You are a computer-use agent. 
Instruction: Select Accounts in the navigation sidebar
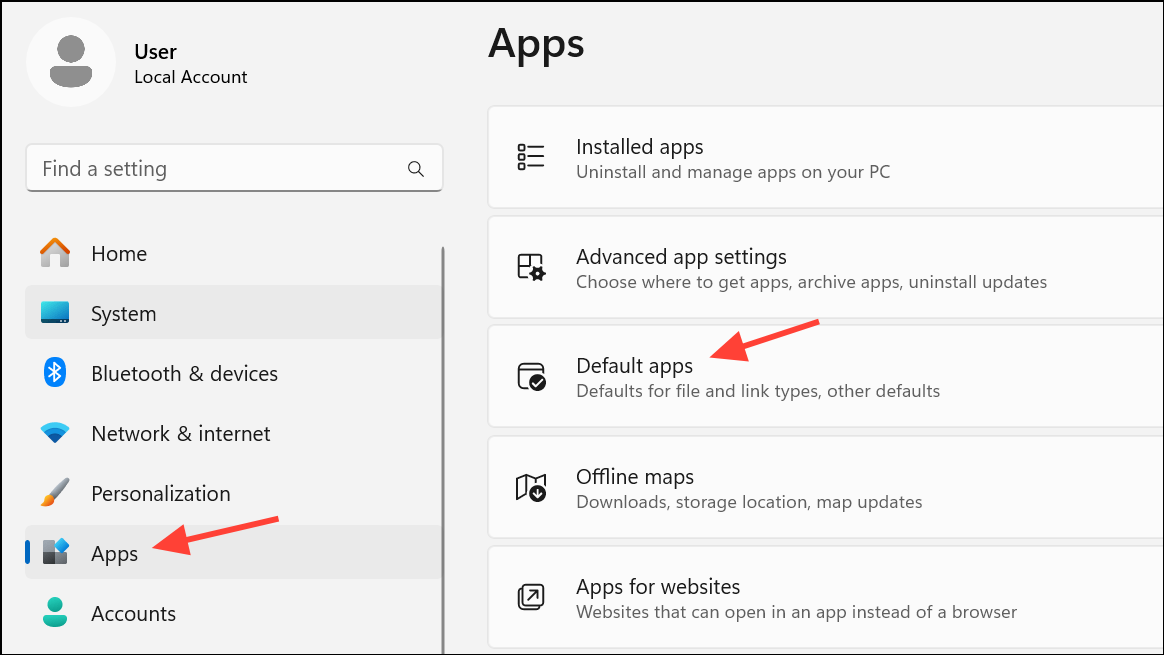pyautogui.click(x=134, y=613)
